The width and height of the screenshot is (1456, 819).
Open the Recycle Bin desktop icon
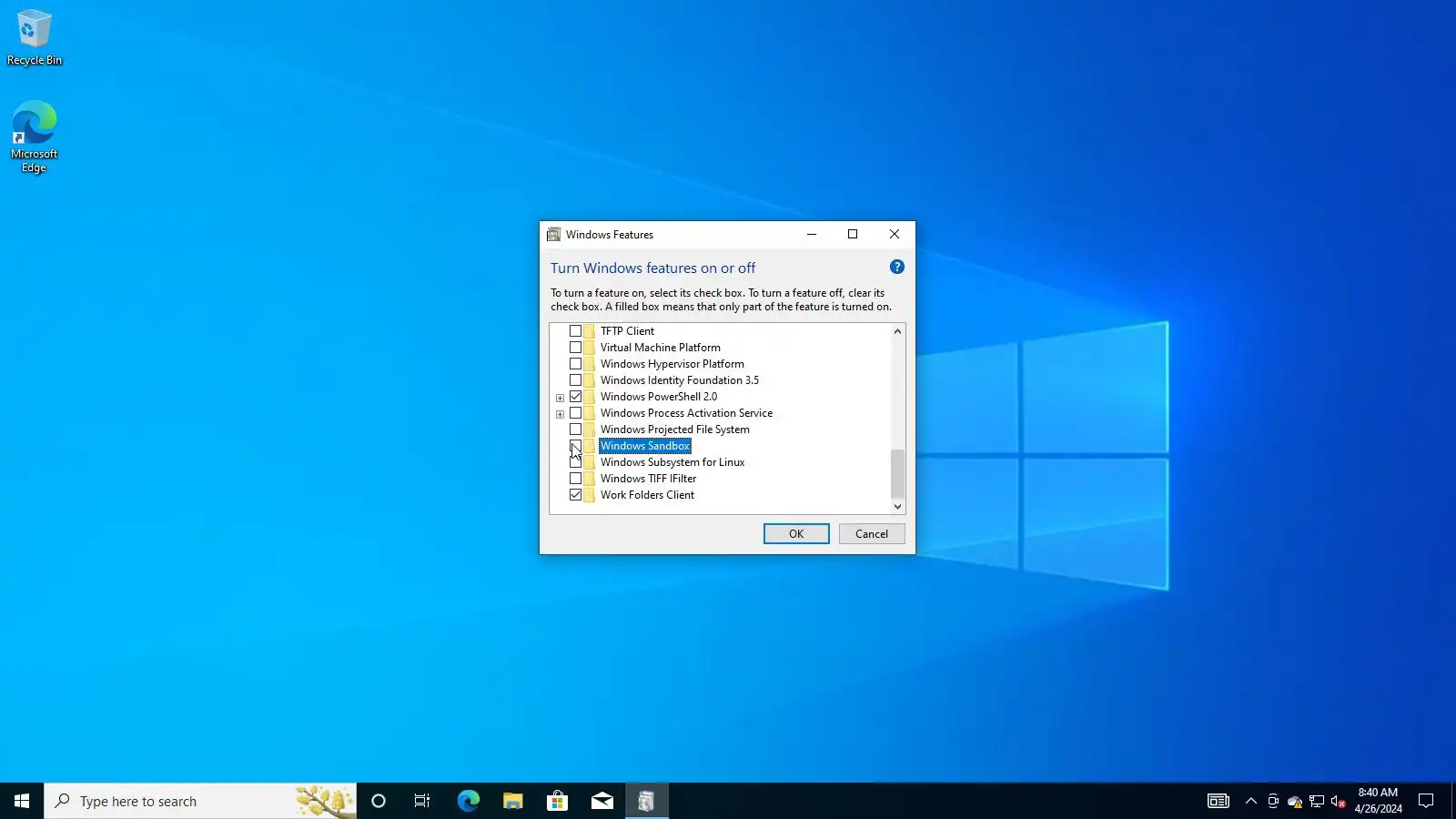coord(35,38)
